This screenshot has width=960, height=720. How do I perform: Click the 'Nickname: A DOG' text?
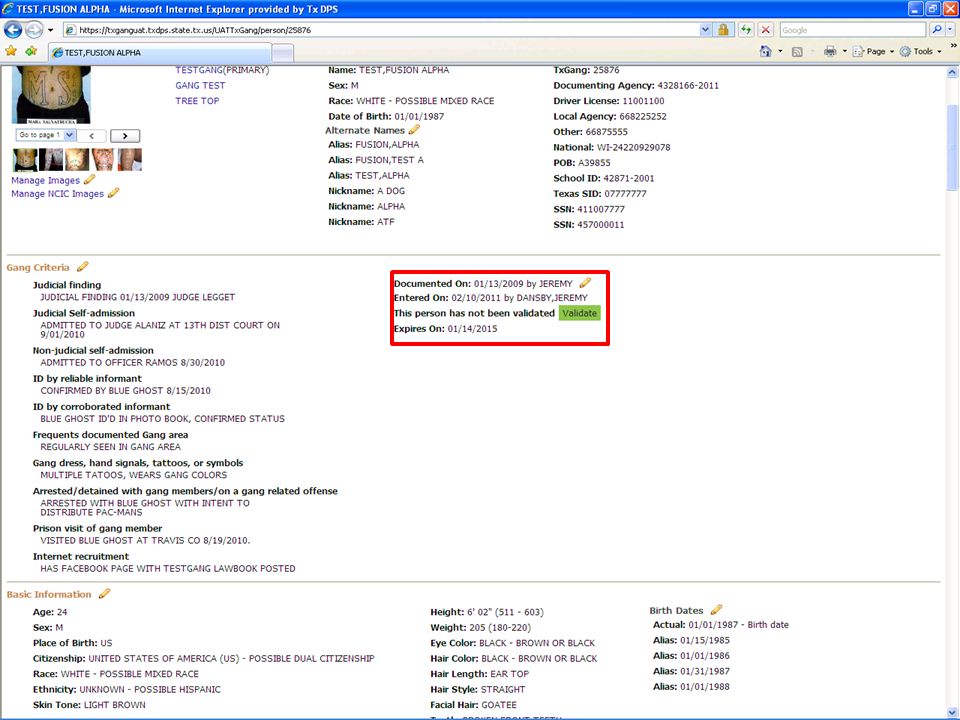click(367, 191)
